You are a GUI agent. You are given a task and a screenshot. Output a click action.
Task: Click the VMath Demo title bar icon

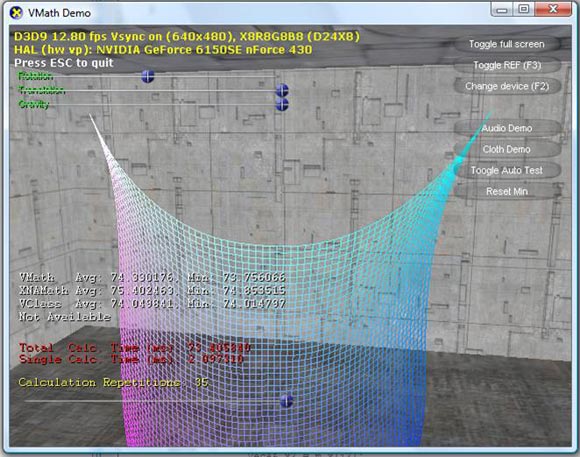coord(16,13)
